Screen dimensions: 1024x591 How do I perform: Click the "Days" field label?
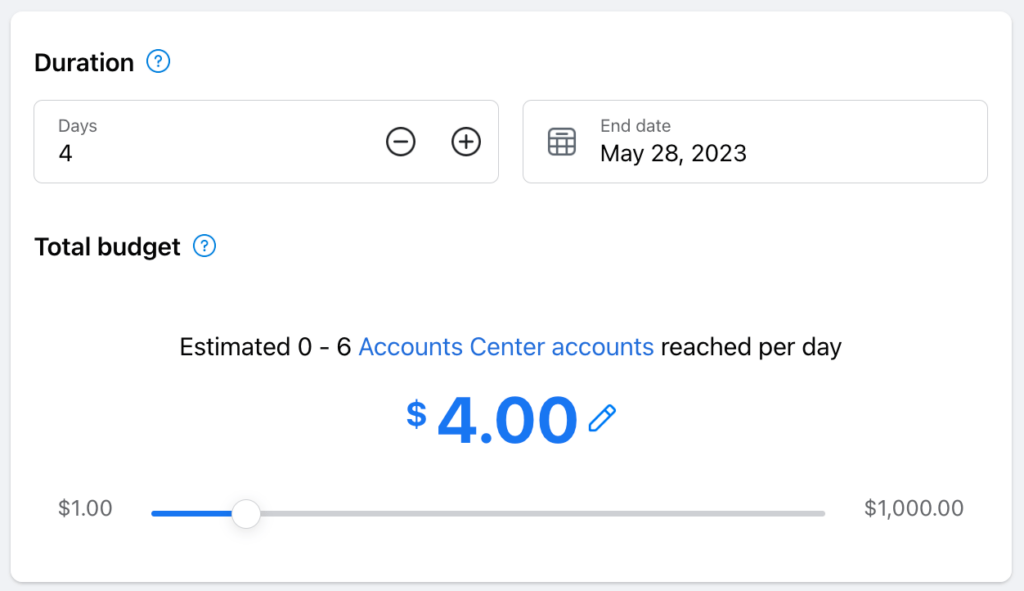[77, 126]
